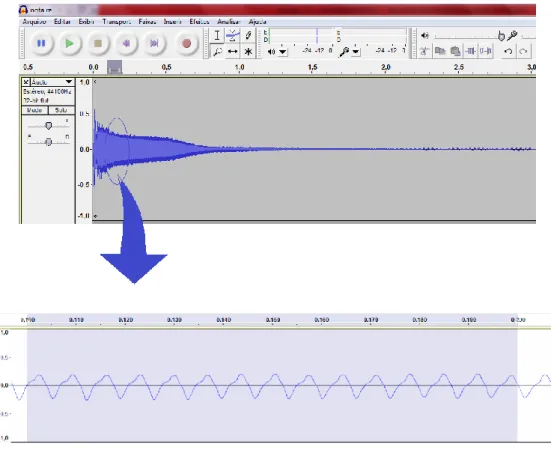Image resolution: width=551 pixels, height=453 pixels.
Task: Start playback with the green Play button
Action: click(x=70, y=43)
